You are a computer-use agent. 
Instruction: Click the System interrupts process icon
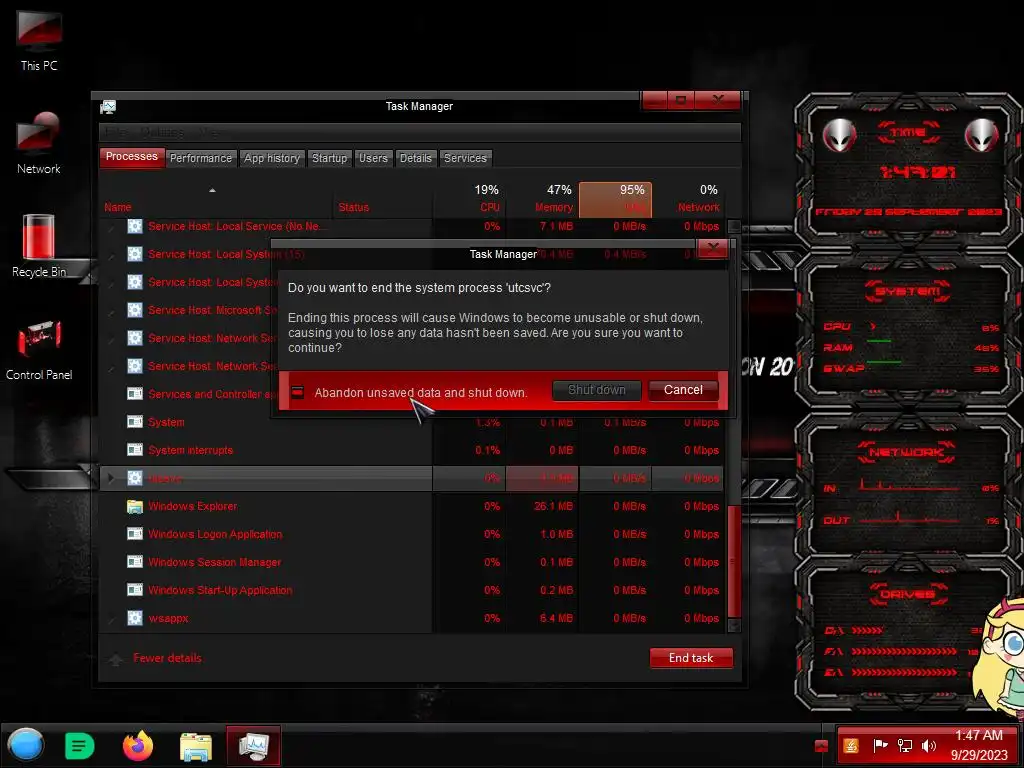tap(135, 450)
